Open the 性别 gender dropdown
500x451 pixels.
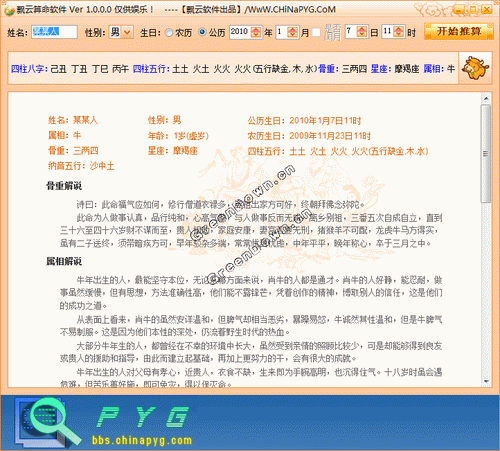coord(127,32)
